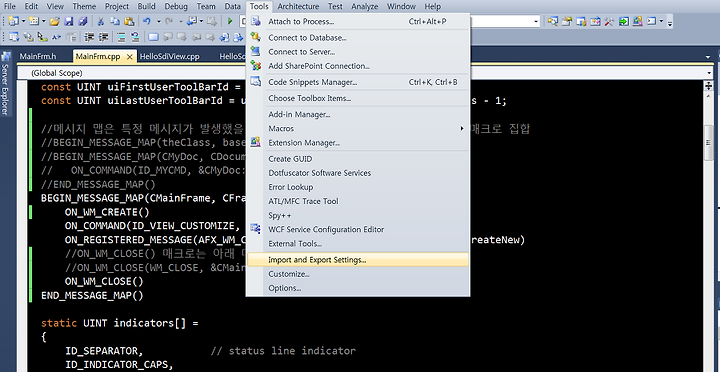Choose Create GUID menu entry
The image size is (720, 372).
coord(358,159)
